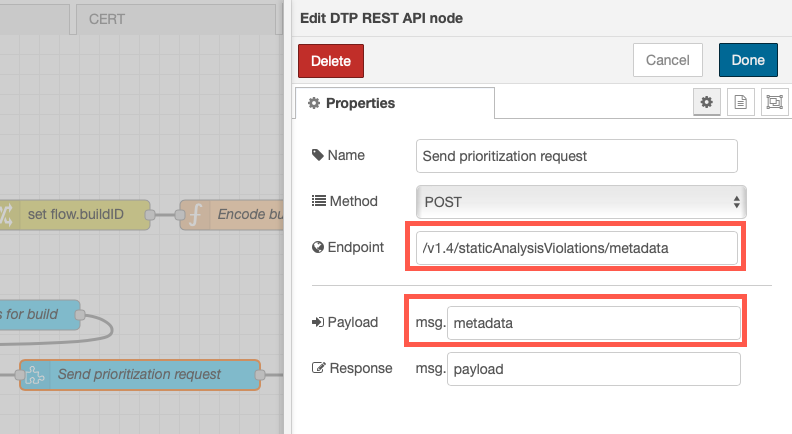Screen dimensions: 792x434
Task: Open the Response msg. type selector
Action: click(430, 368)
